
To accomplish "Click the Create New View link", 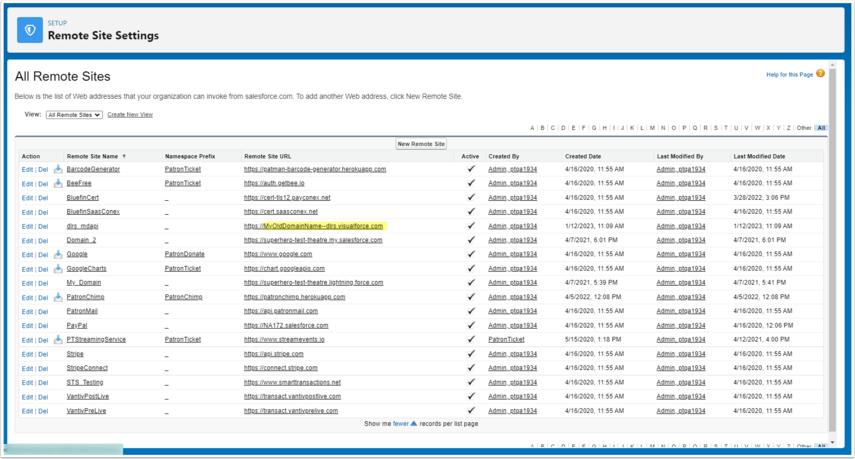I will click(x=130, y=114).
